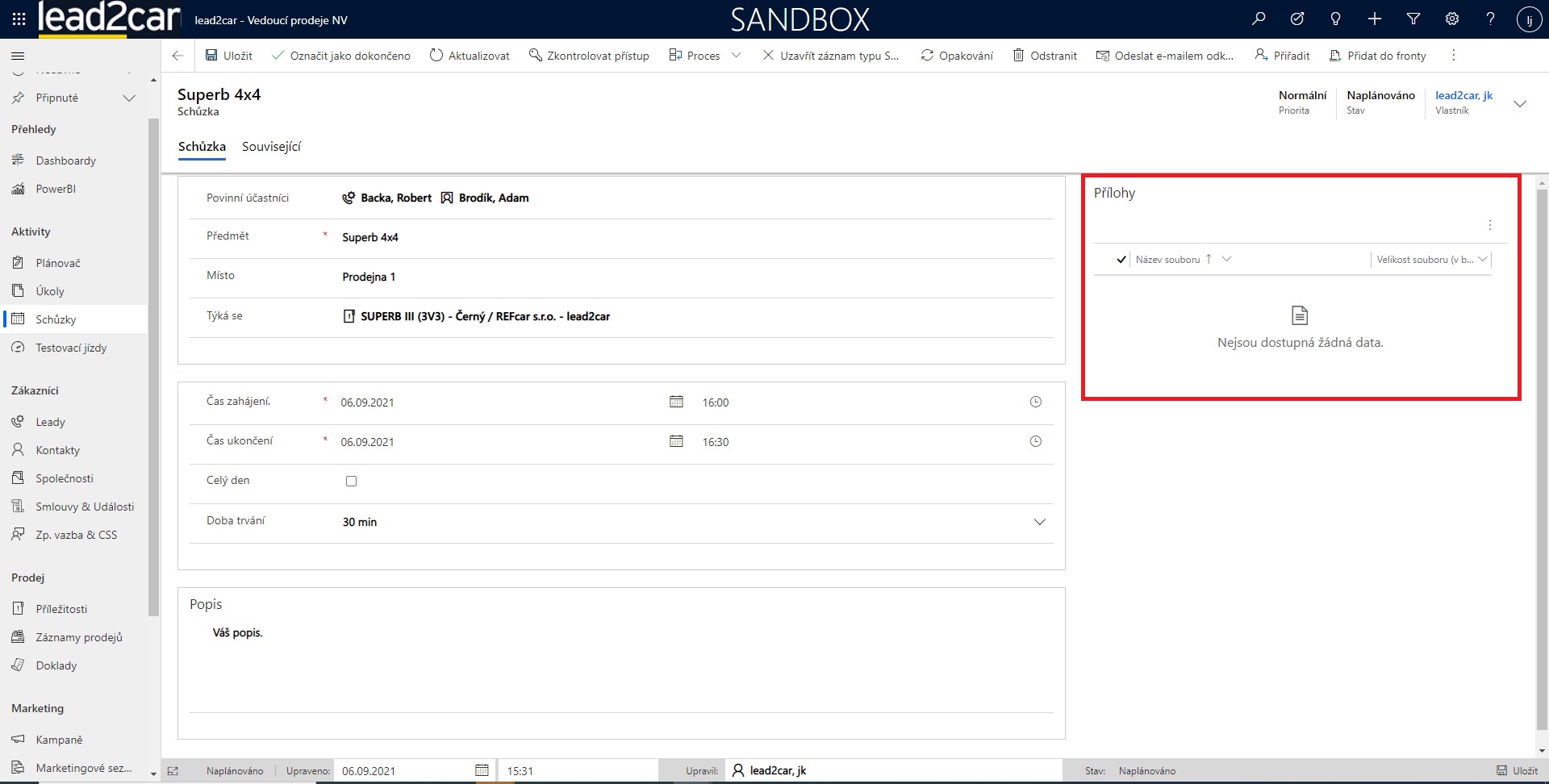The height and width of the screenshot is (784, 1549).
Task: Open the app launcher waffle icon
Action: point(19,19)
